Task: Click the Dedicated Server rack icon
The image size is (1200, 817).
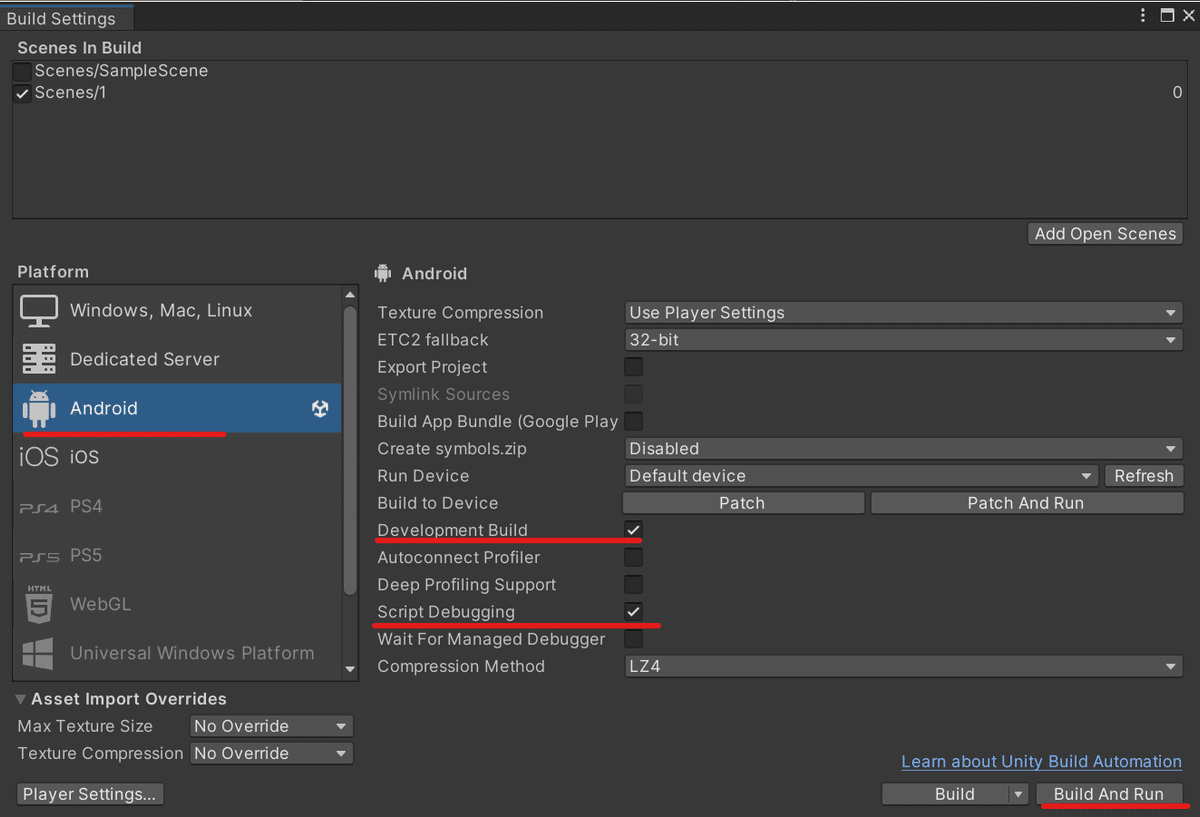Action: tap(39, 359)
